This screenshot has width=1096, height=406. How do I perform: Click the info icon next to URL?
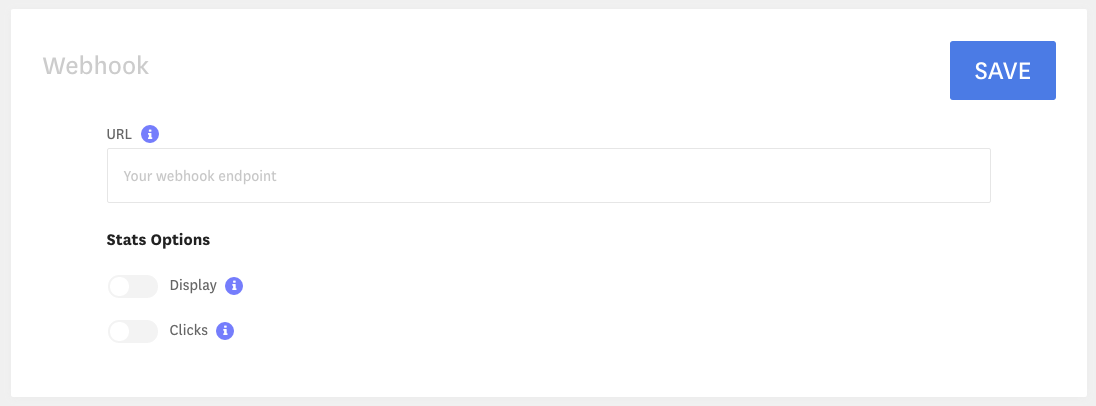(150, 134)
